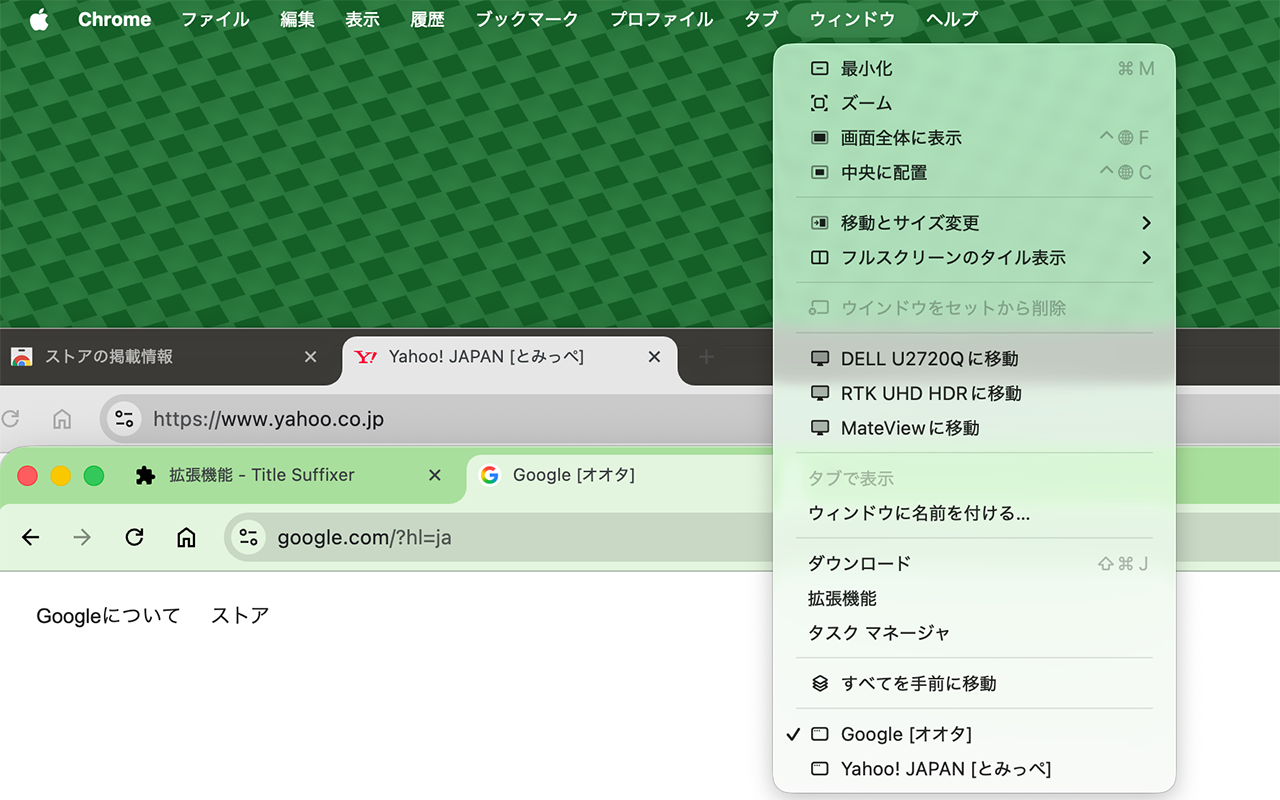
Task: Choose 最小化 from the window menu
Action: pyautogui.click(x=866, y=69)
